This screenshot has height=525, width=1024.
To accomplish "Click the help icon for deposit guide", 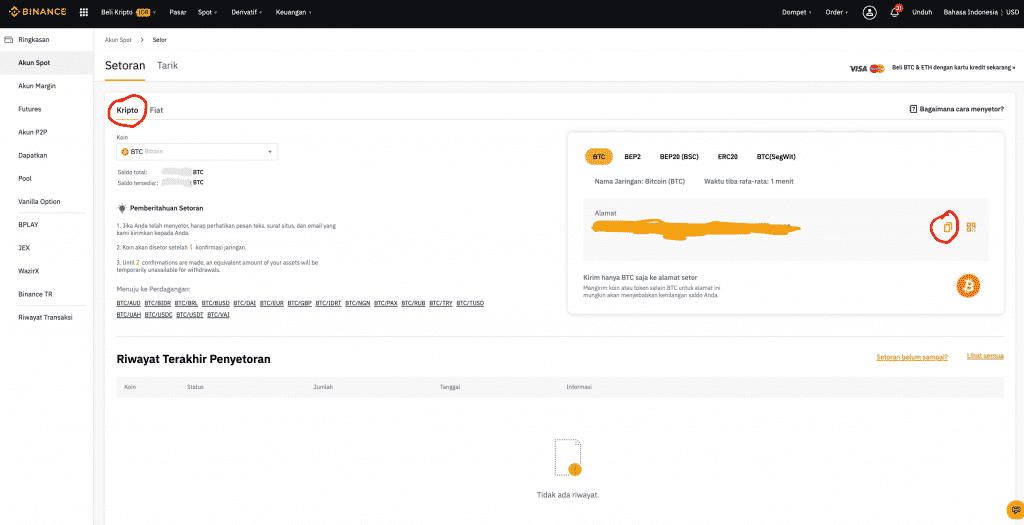I will coord(912,109).
